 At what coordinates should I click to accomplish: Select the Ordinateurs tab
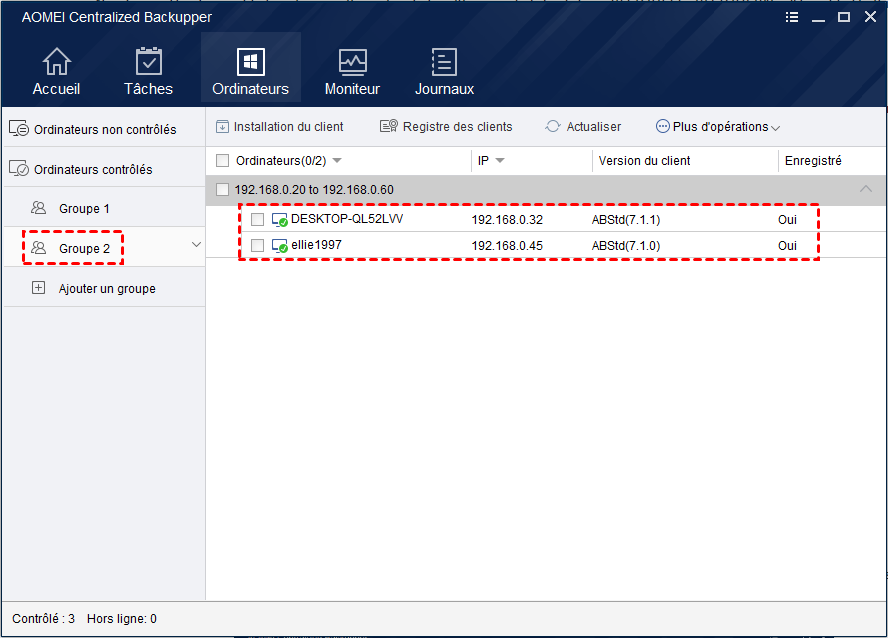pyautogui.click(x=250, y=67)
